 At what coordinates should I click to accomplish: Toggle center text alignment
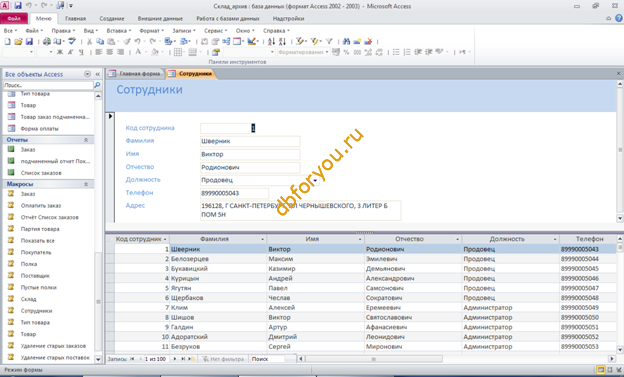109,52
